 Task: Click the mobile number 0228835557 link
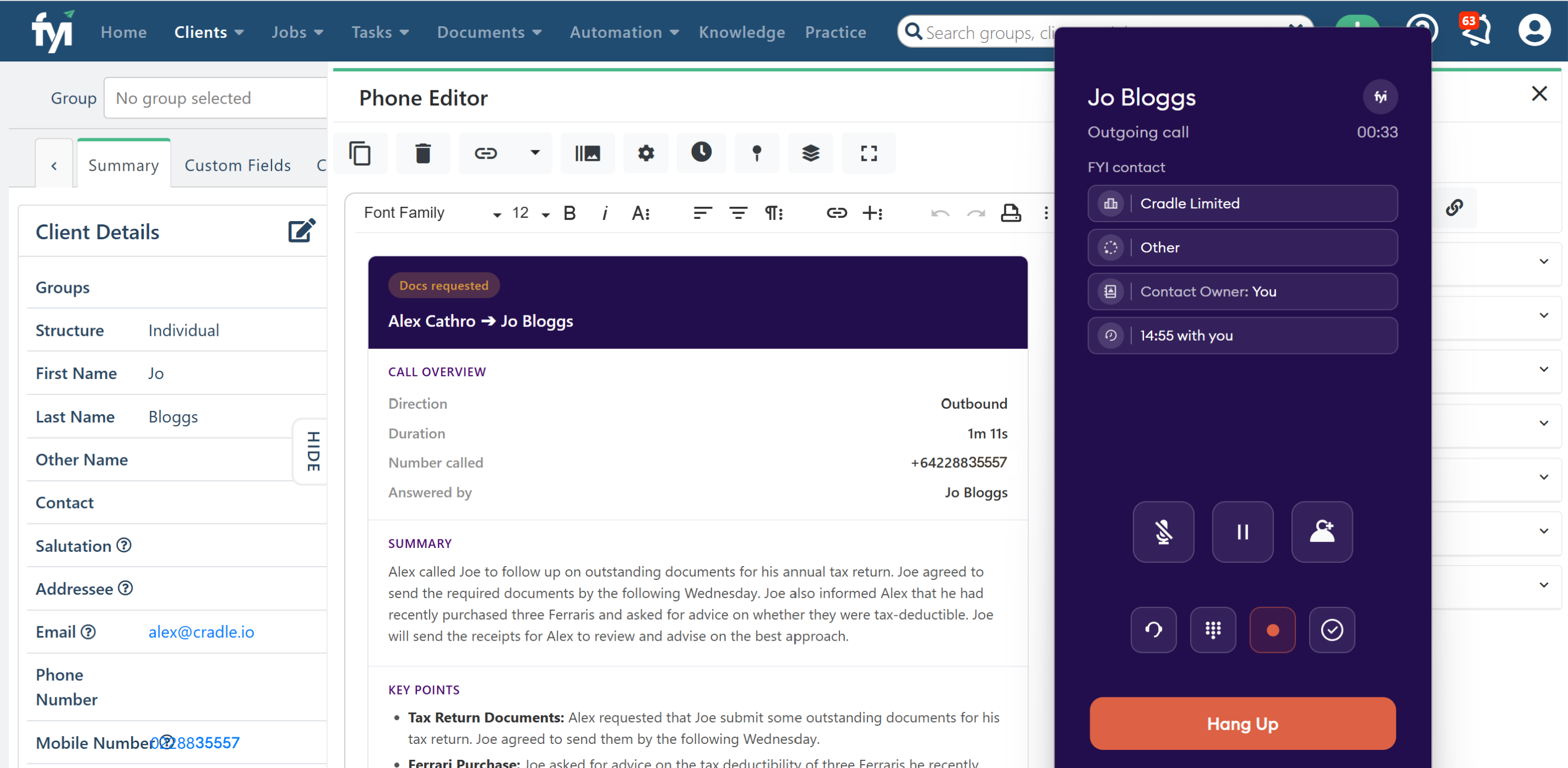pos(195,742)
